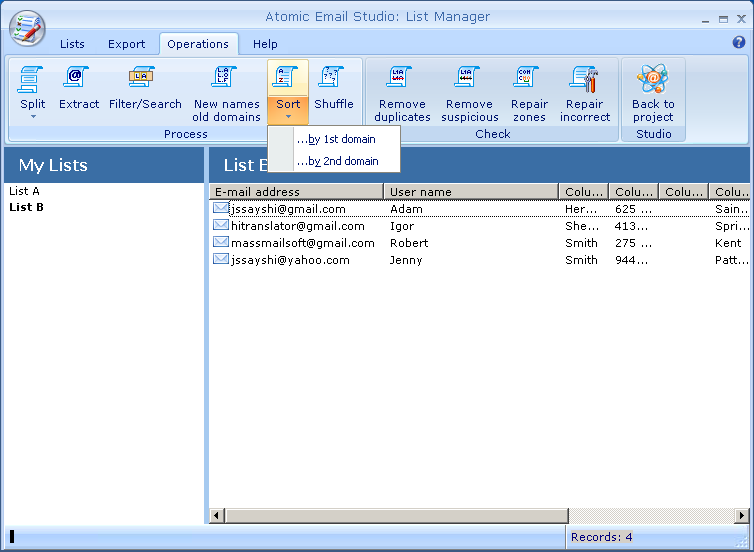Sort by E-mail address column header
754x552 pixels.
click(x=296, y=191)
